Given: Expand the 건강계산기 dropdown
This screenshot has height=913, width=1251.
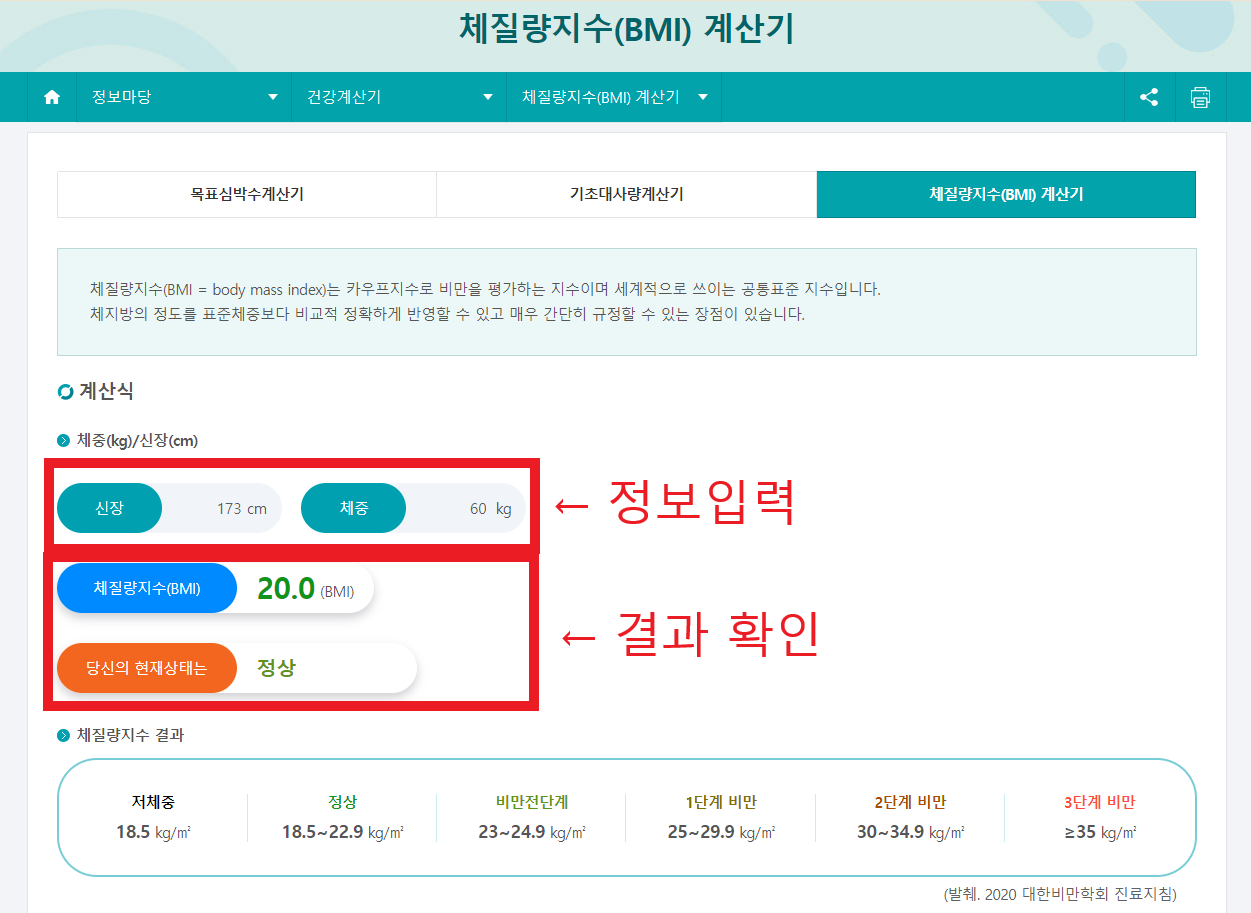Looking at the screenshot, I should 398,97.
